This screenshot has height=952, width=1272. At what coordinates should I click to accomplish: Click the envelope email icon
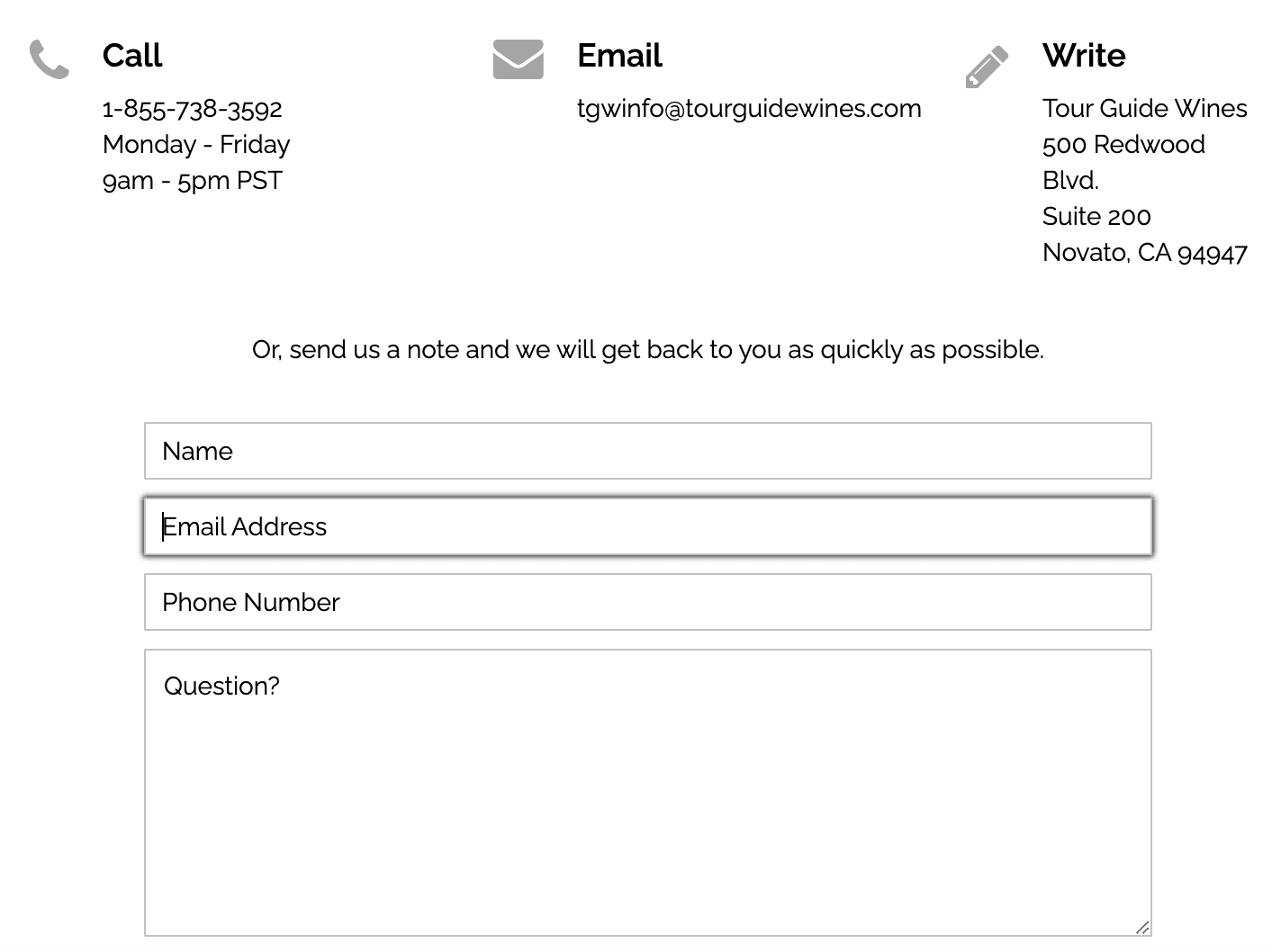tap(518, 59)
